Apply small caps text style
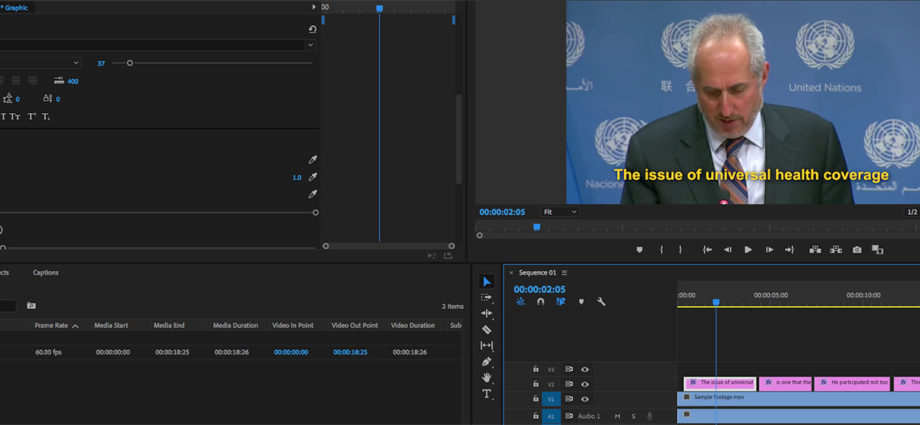This screenshot has height=425, width=920. [x=15, y=117]
